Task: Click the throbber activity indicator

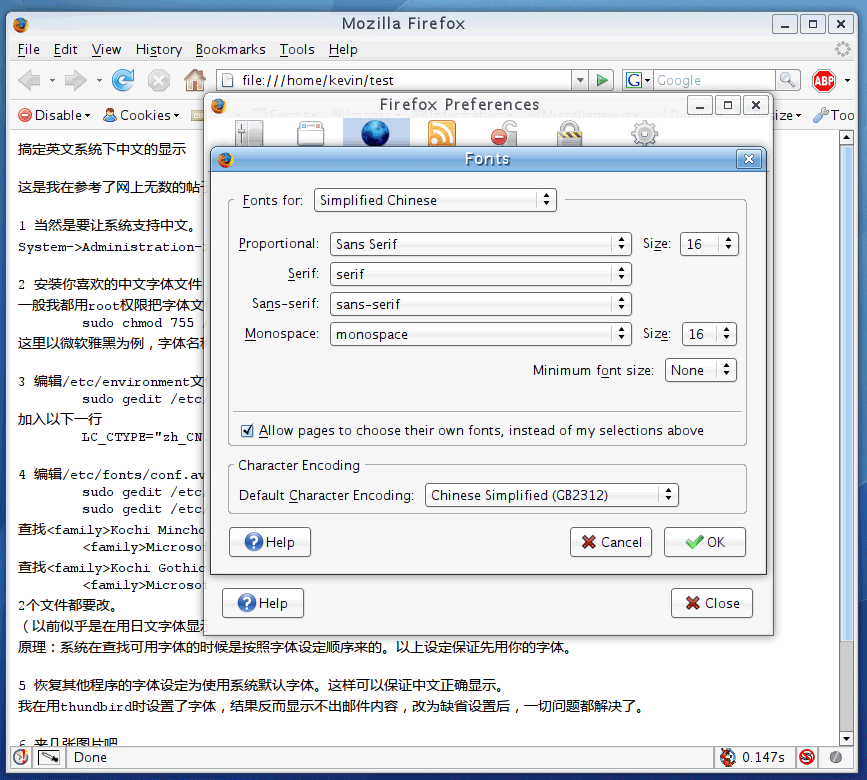Action: coord(843,49)
